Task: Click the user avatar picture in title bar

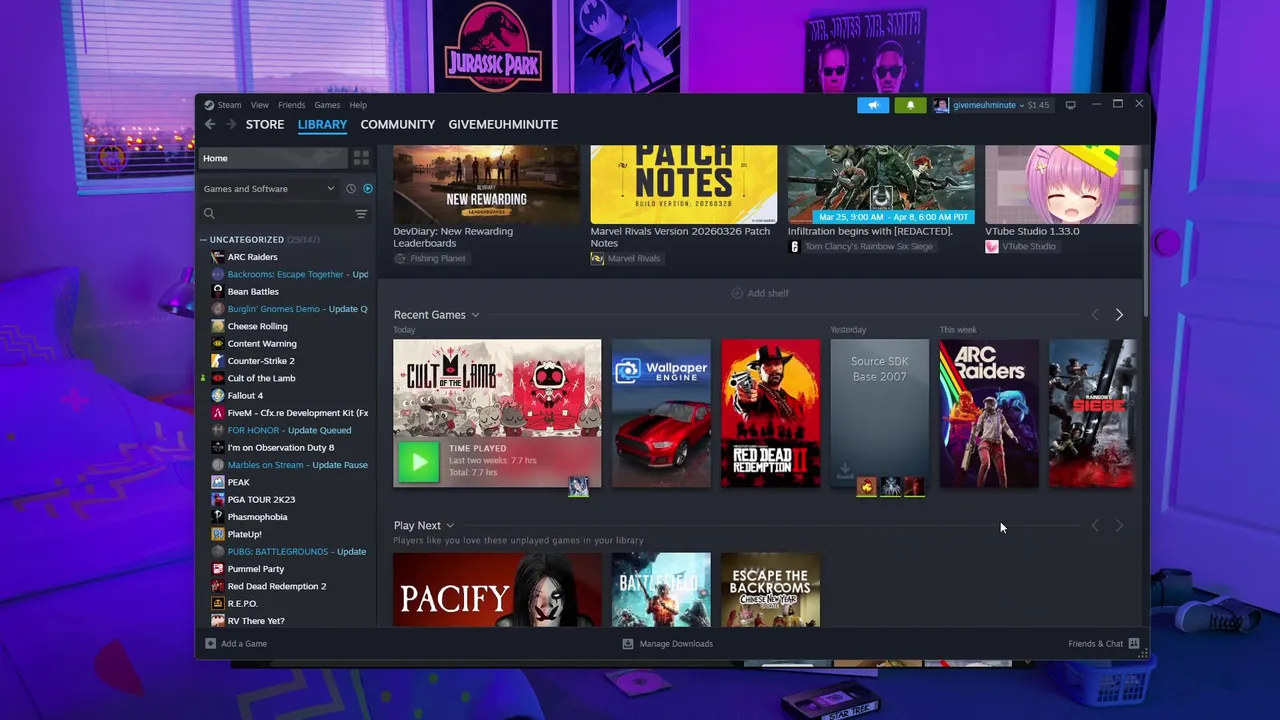Action: tap(941, 105)
